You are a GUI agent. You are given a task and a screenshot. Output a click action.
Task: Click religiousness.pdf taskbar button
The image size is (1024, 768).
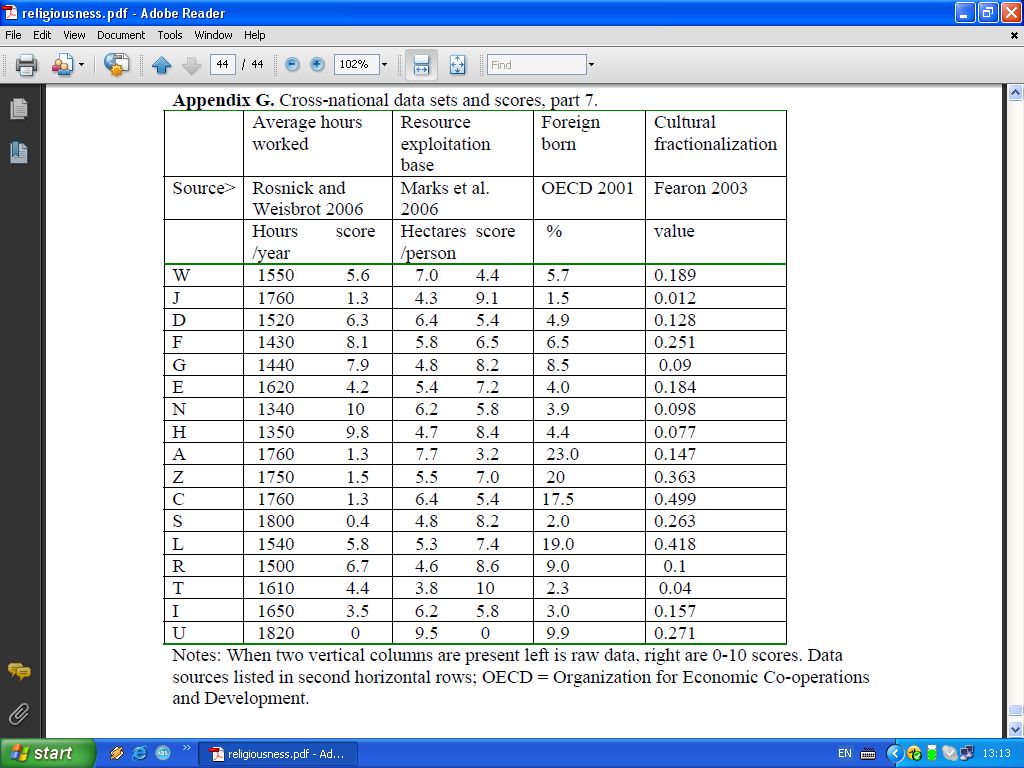click(278, 754)
